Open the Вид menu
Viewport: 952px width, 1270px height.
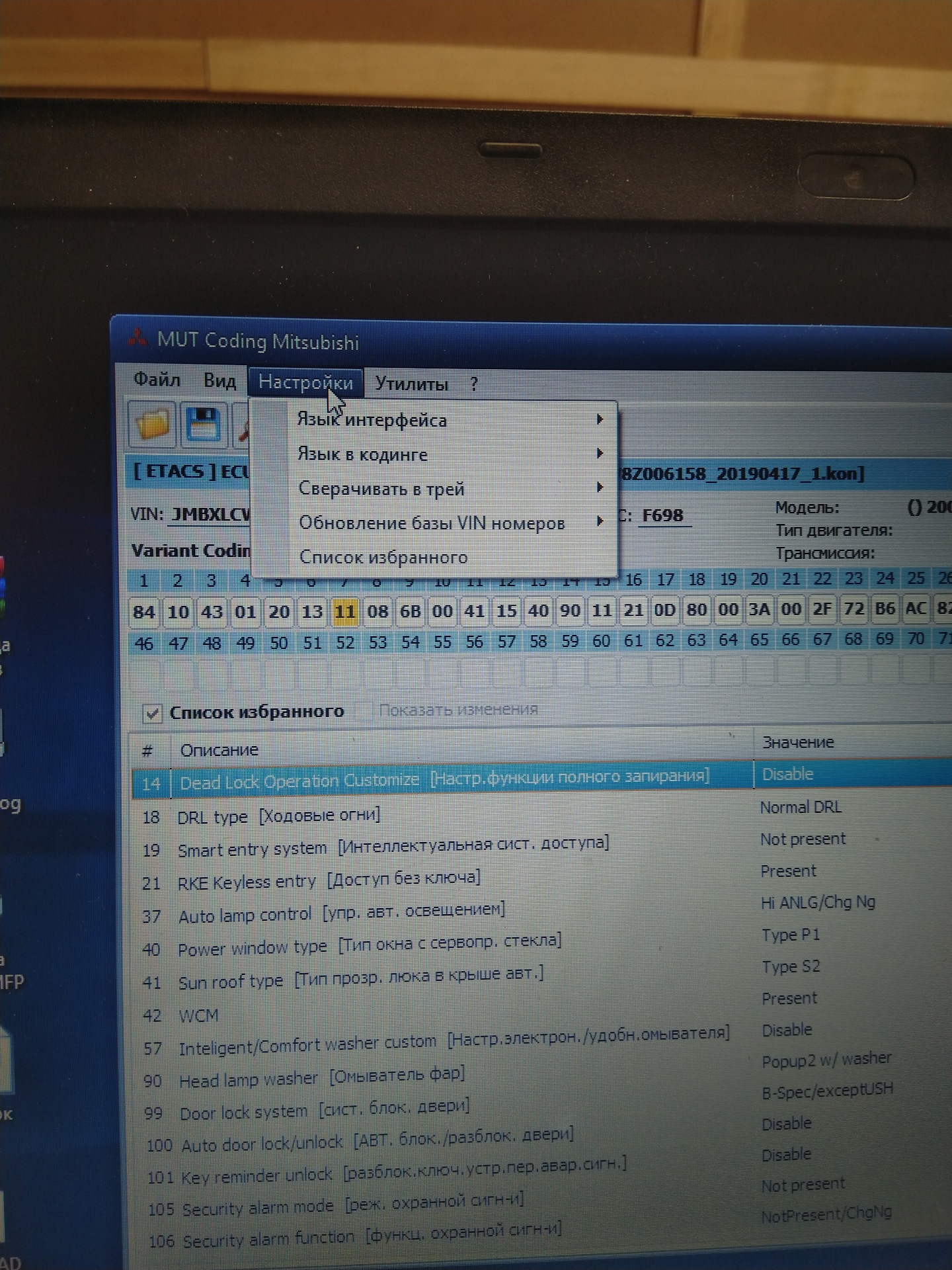(x=219, y=381)
